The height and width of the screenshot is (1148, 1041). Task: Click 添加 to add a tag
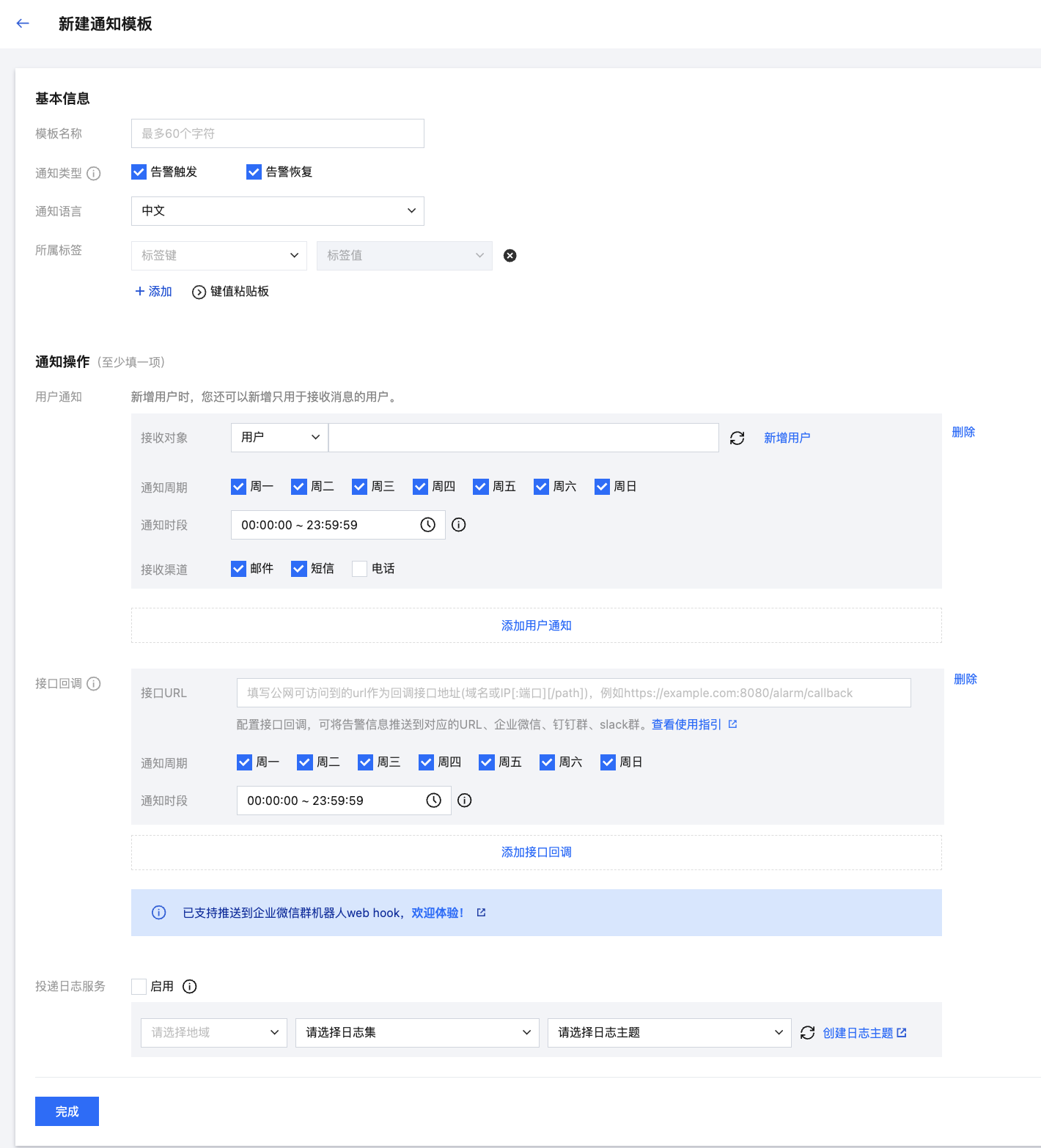coord(154,292)
